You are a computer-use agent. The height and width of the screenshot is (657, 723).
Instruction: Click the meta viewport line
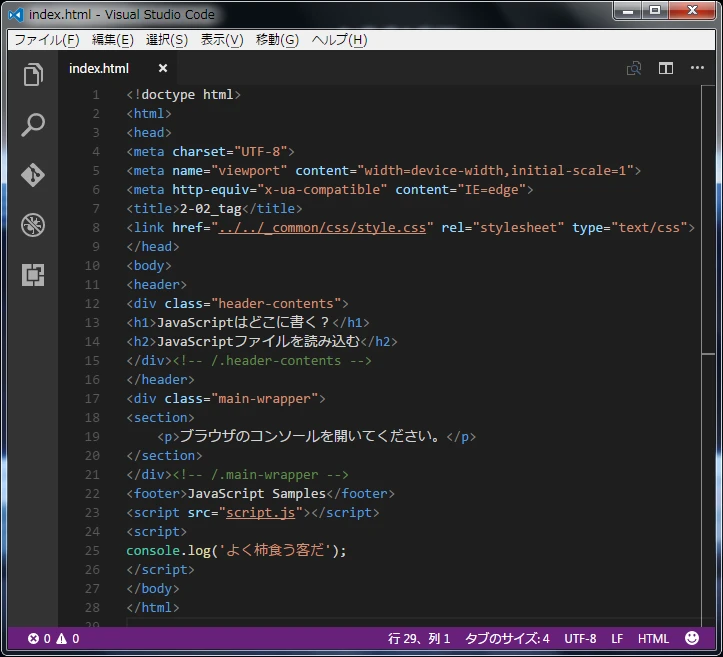click(384, 171)
